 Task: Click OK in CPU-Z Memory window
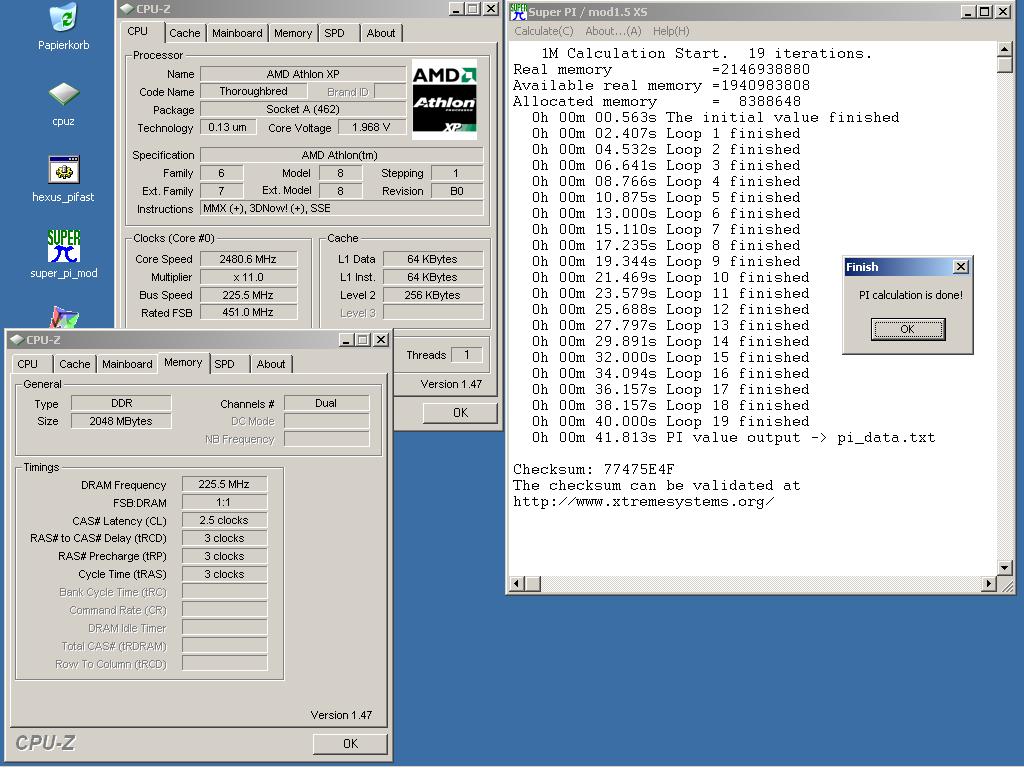coord(351,744)
